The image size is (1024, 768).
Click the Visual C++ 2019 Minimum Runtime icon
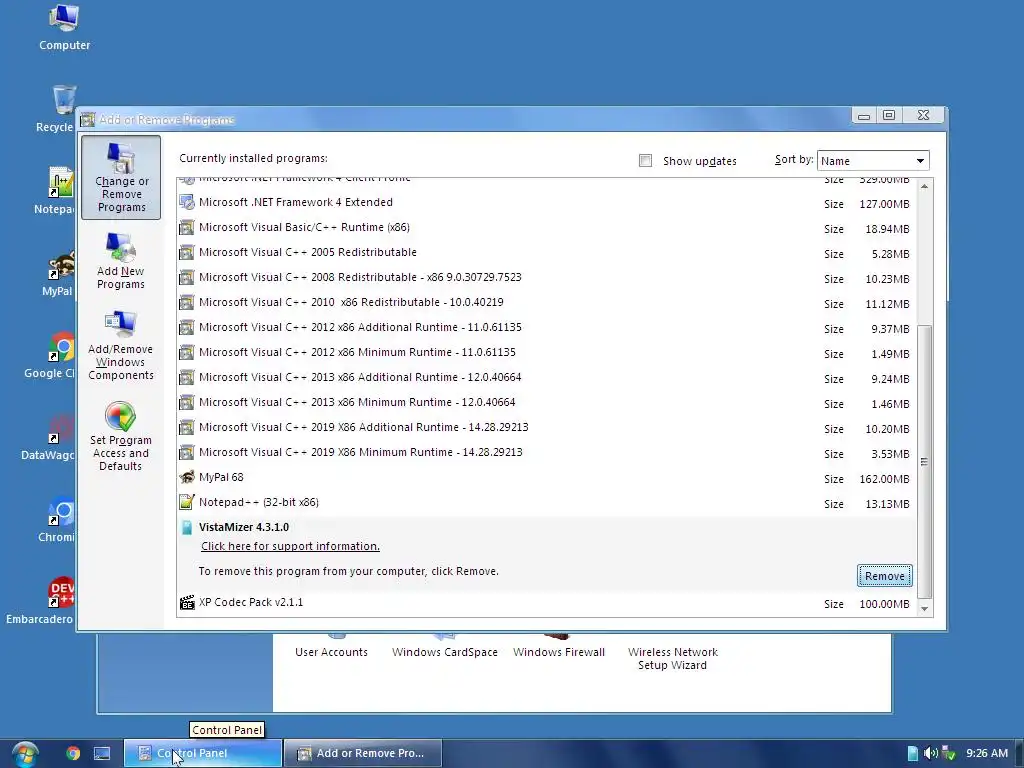tap(187, 452)
